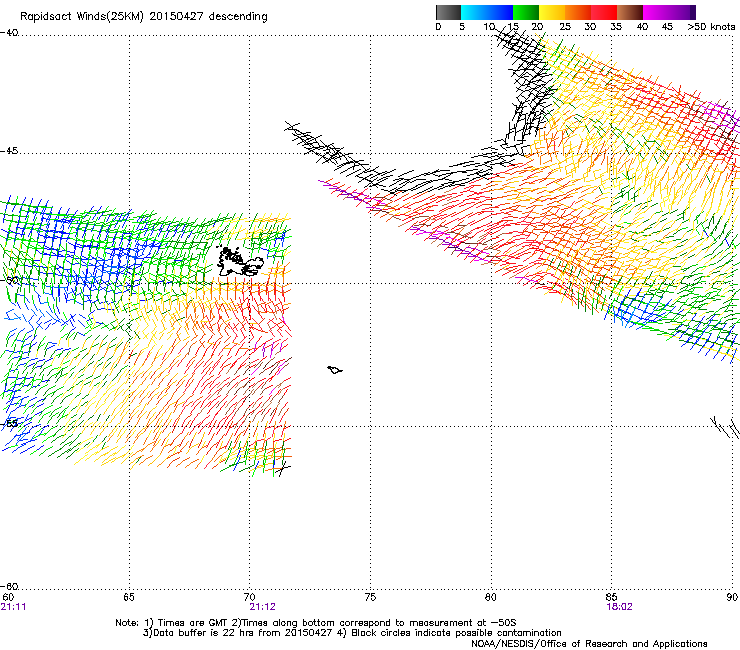Screen dimensions: 740x650
Task: Click the 'Data buffer is 22 hrs' note line
Action: click(x=352, y=633)
